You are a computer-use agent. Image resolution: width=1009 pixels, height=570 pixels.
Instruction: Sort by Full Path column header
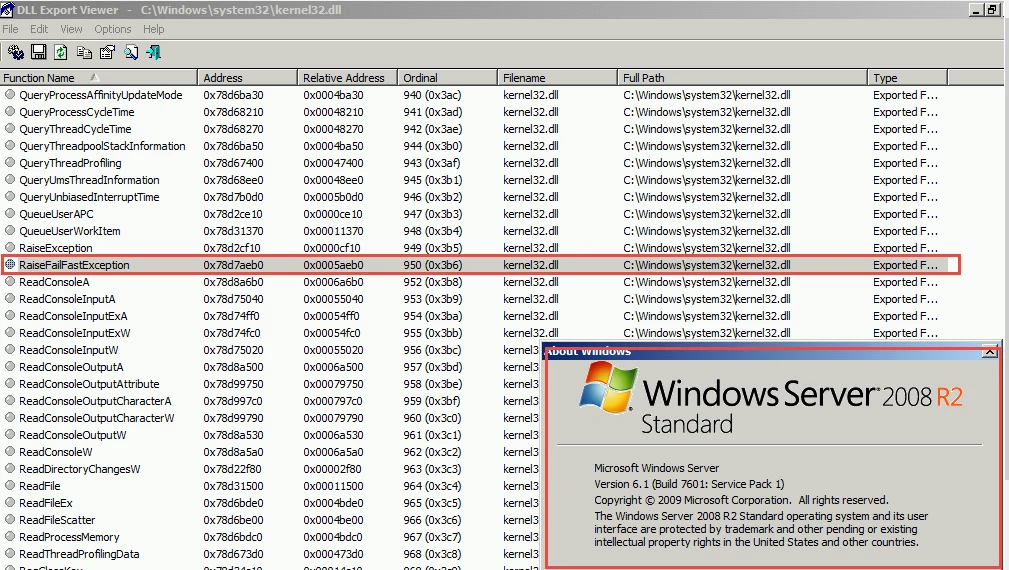(x=743, y=78)
